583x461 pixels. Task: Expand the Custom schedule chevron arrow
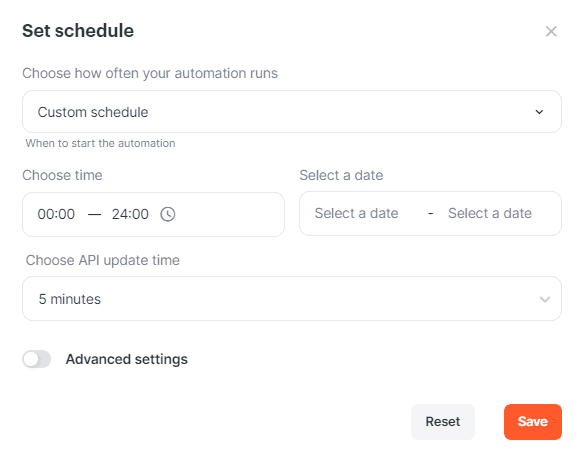click(539, 112)
